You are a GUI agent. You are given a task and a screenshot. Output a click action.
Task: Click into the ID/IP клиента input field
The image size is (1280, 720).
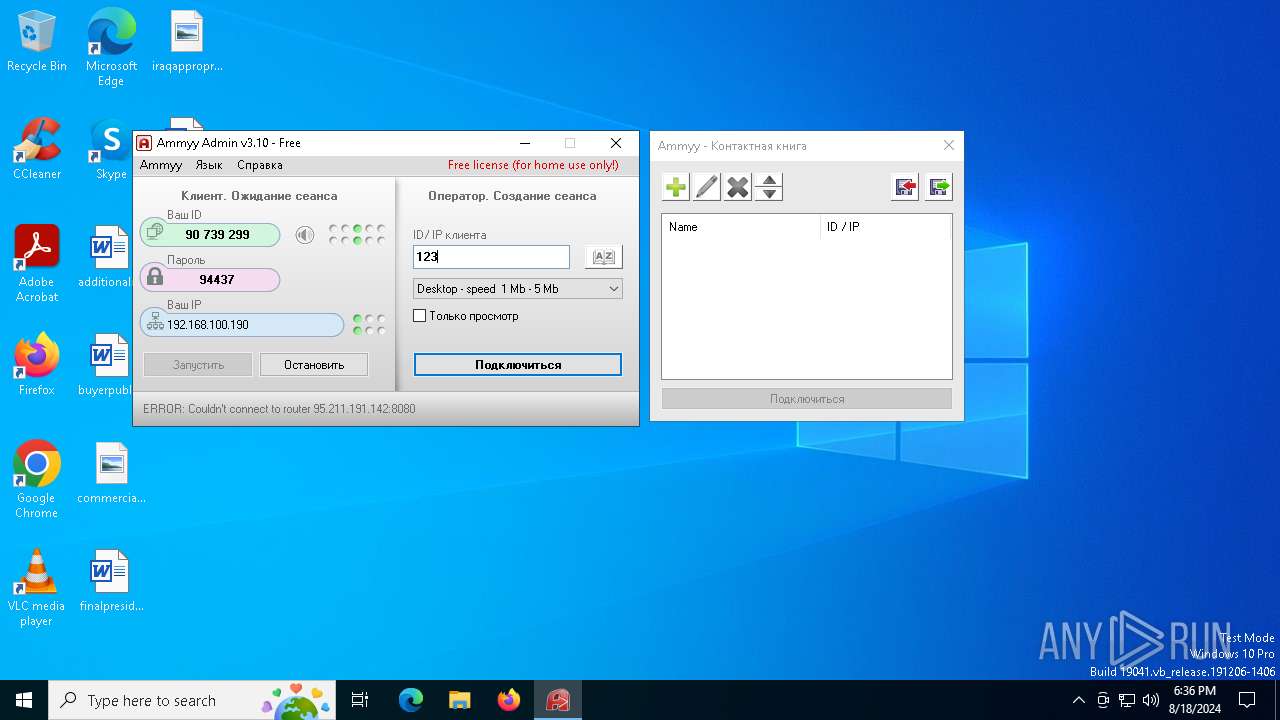click(x=491, y=257)
